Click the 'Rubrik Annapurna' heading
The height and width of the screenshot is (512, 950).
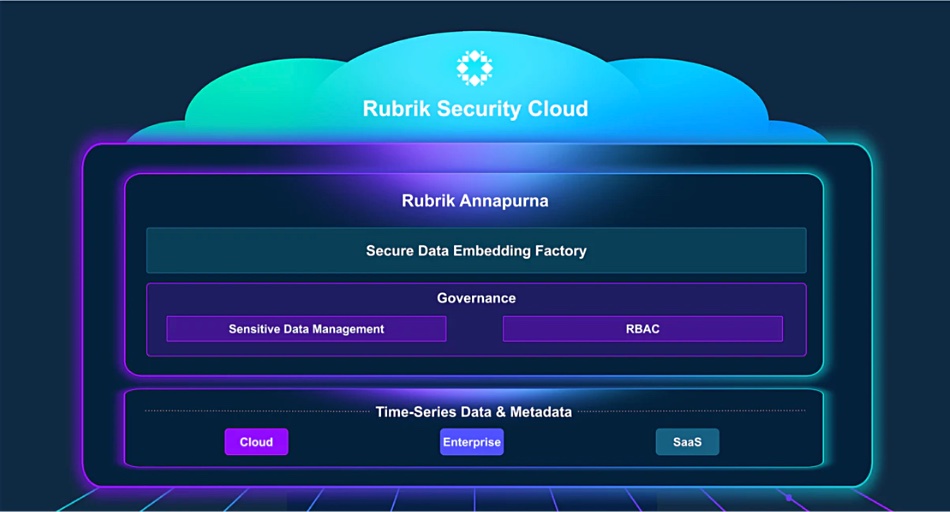[475, 201]
